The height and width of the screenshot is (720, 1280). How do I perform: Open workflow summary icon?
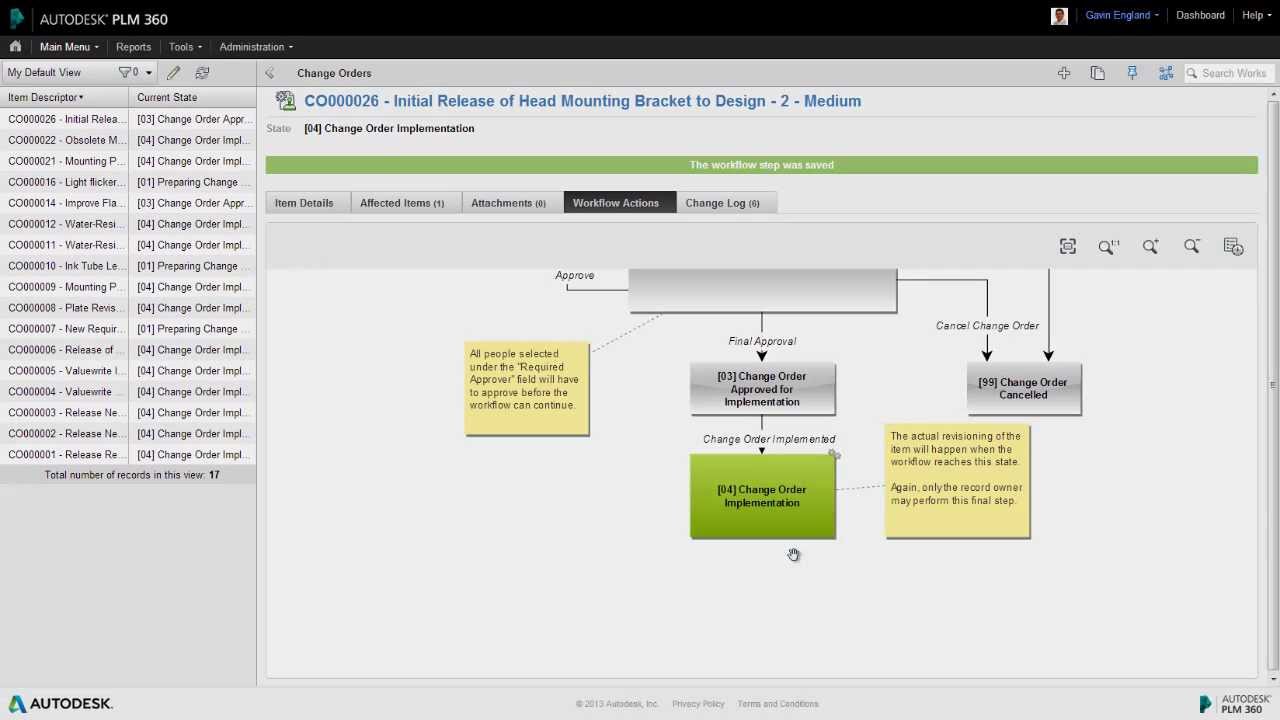[1233, 246]
